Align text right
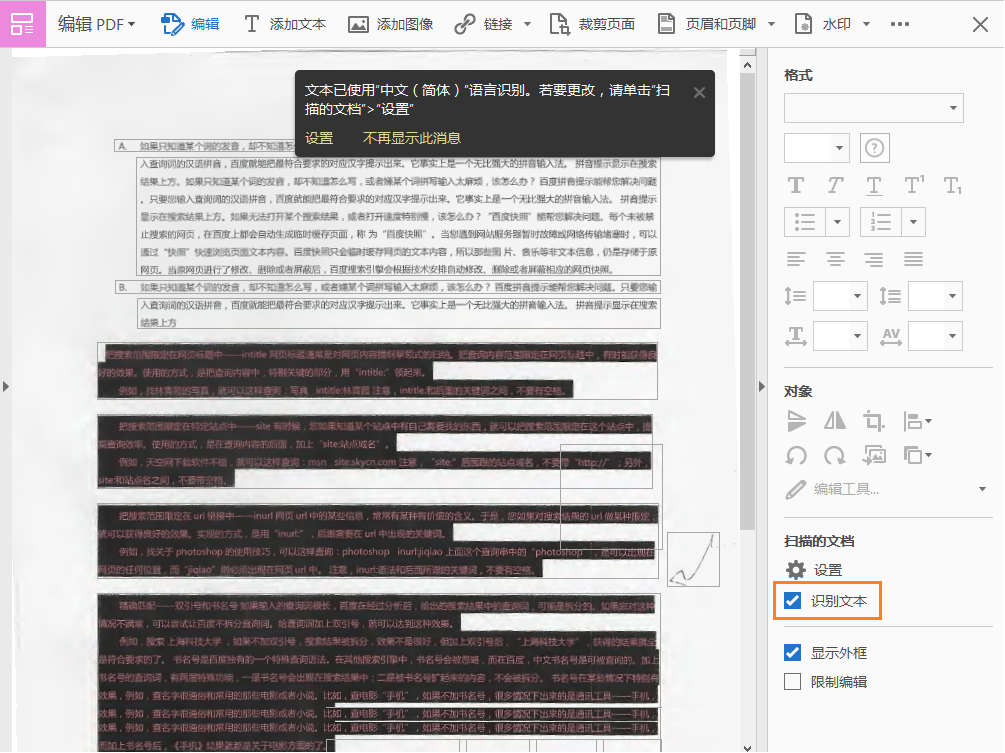1005x753 pixels. tap(874, 259)
